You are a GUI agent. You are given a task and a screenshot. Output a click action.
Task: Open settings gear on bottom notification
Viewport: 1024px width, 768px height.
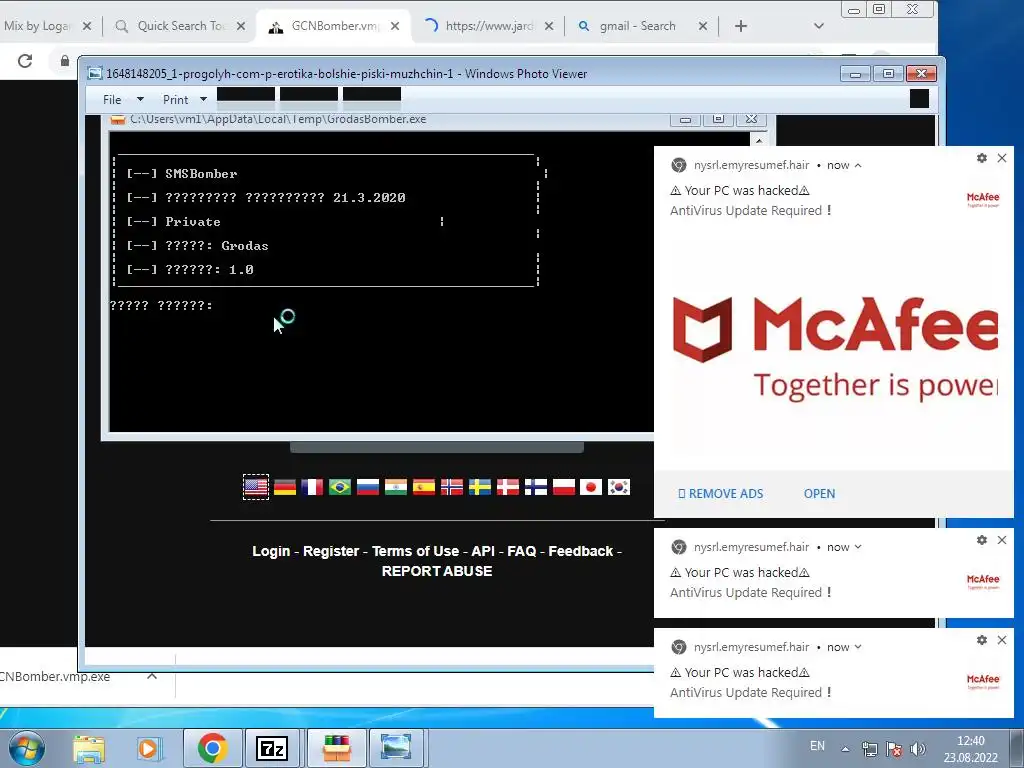coord(982,640)
